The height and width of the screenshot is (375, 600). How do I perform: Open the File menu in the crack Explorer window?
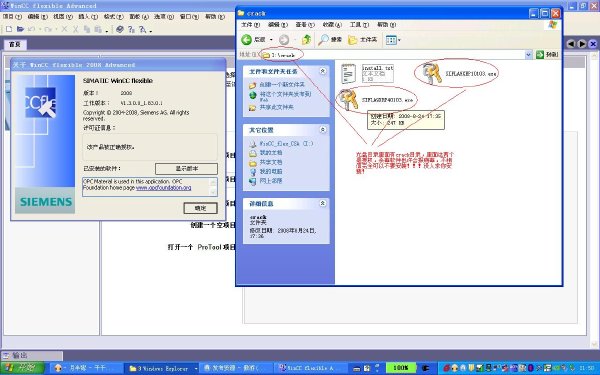[x=250, y=24]
